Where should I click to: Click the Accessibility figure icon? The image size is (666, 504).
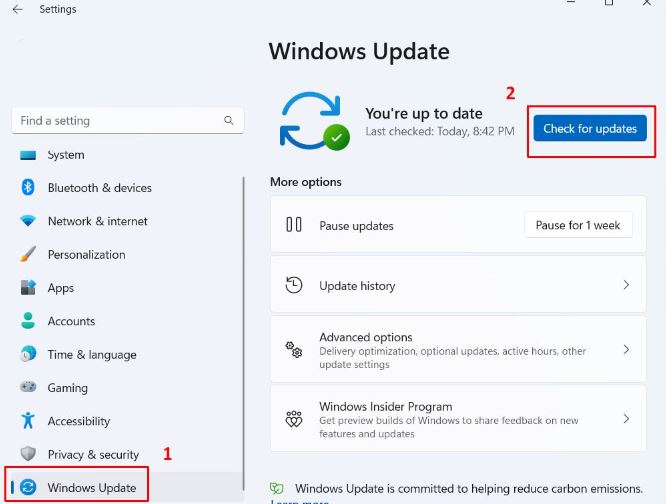28,420
